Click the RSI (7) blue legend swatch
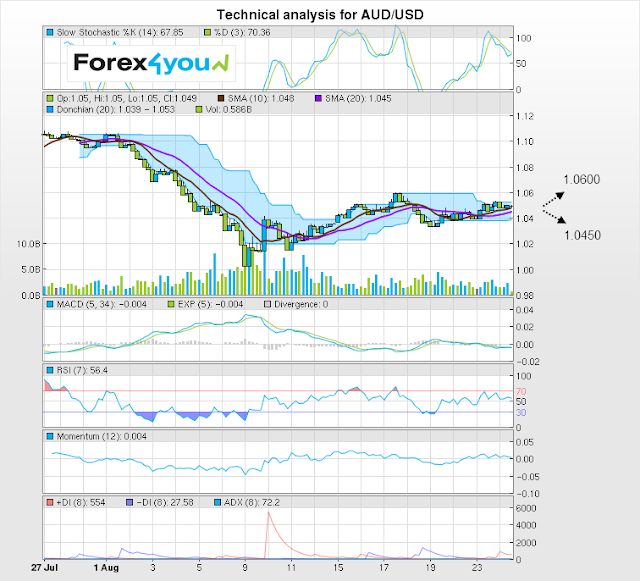 pyautogui.click(x=50, y=370)
